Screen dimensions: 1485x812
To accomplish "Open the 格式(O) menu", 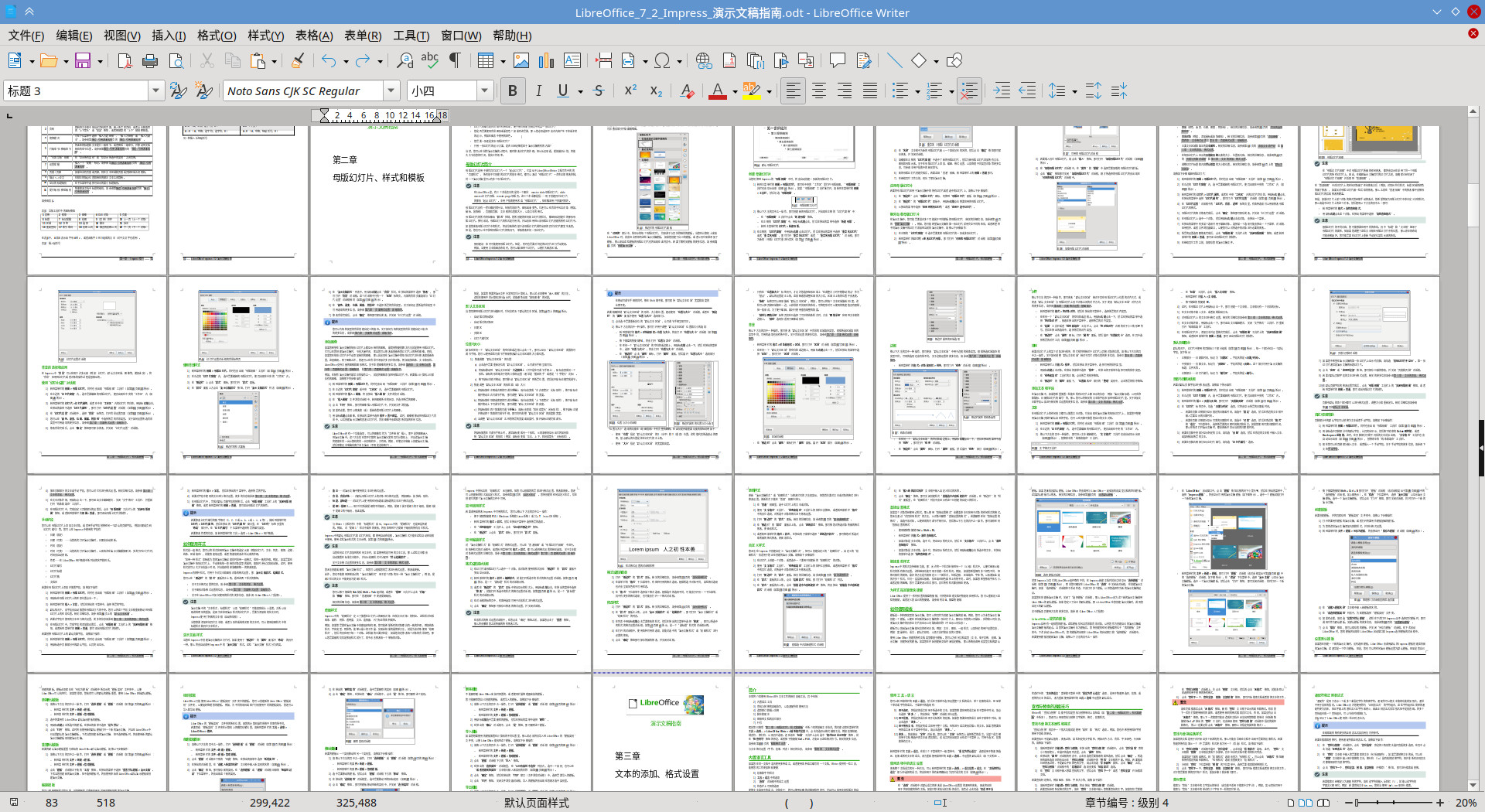I will pos(217,36).
